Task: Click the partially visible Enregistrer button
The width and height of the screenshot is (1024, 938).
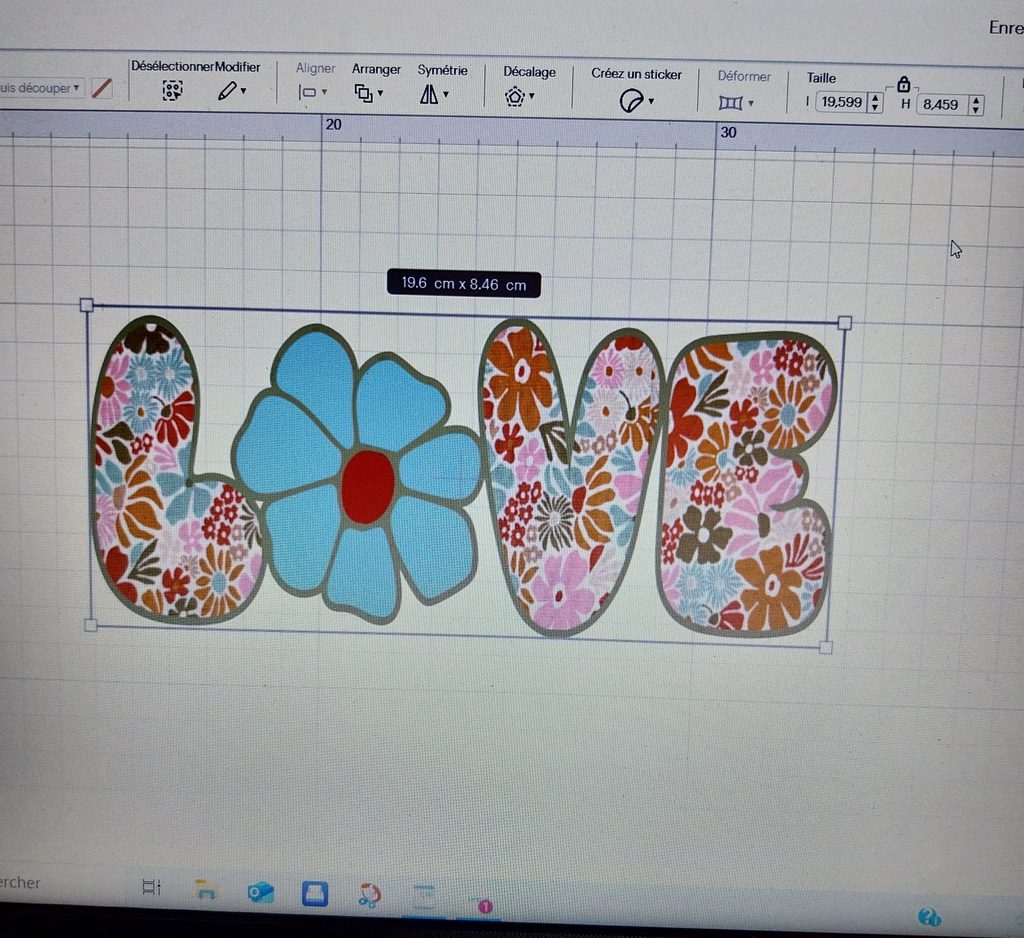Action: [1006, 27]
